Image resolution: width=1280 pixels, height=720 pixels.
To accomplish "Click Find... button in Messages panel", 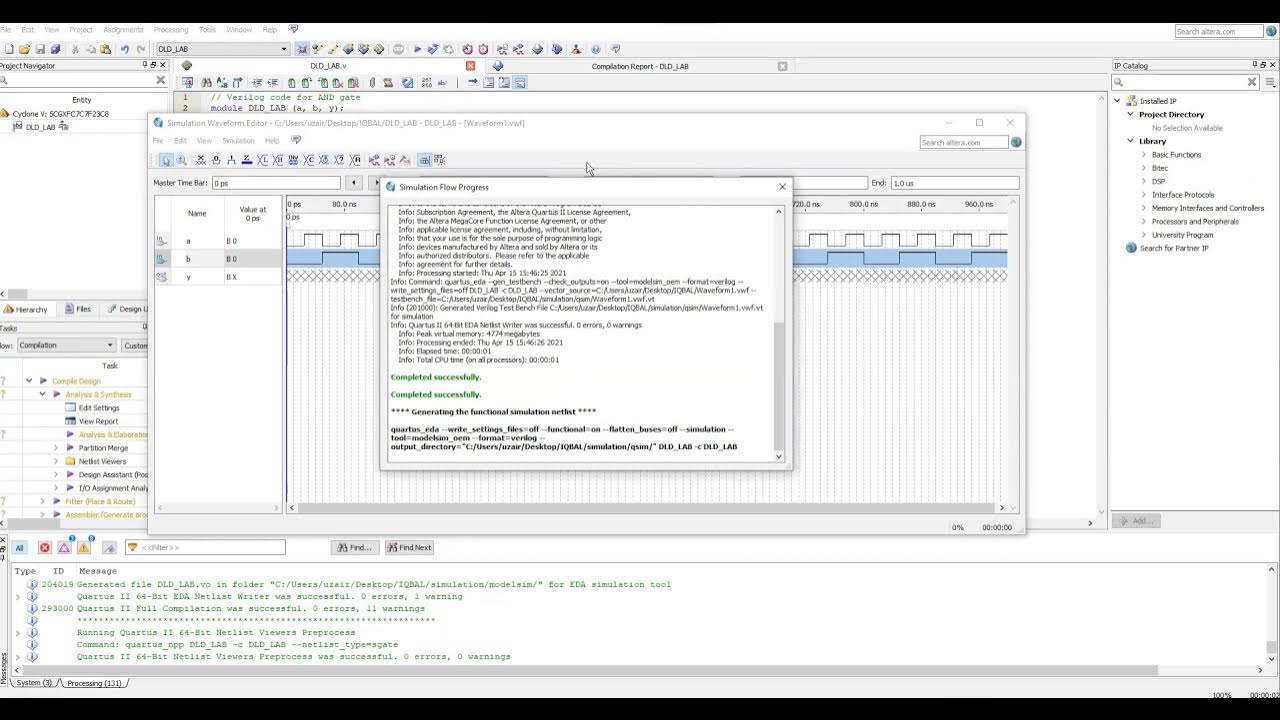I will pos(354,547).
